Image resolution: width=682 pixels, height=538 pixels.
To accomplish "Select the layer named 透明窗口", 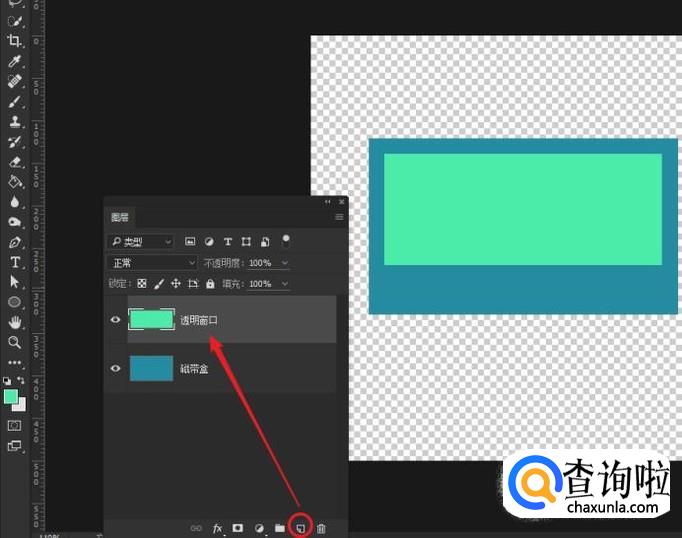I will click(198, 321).
